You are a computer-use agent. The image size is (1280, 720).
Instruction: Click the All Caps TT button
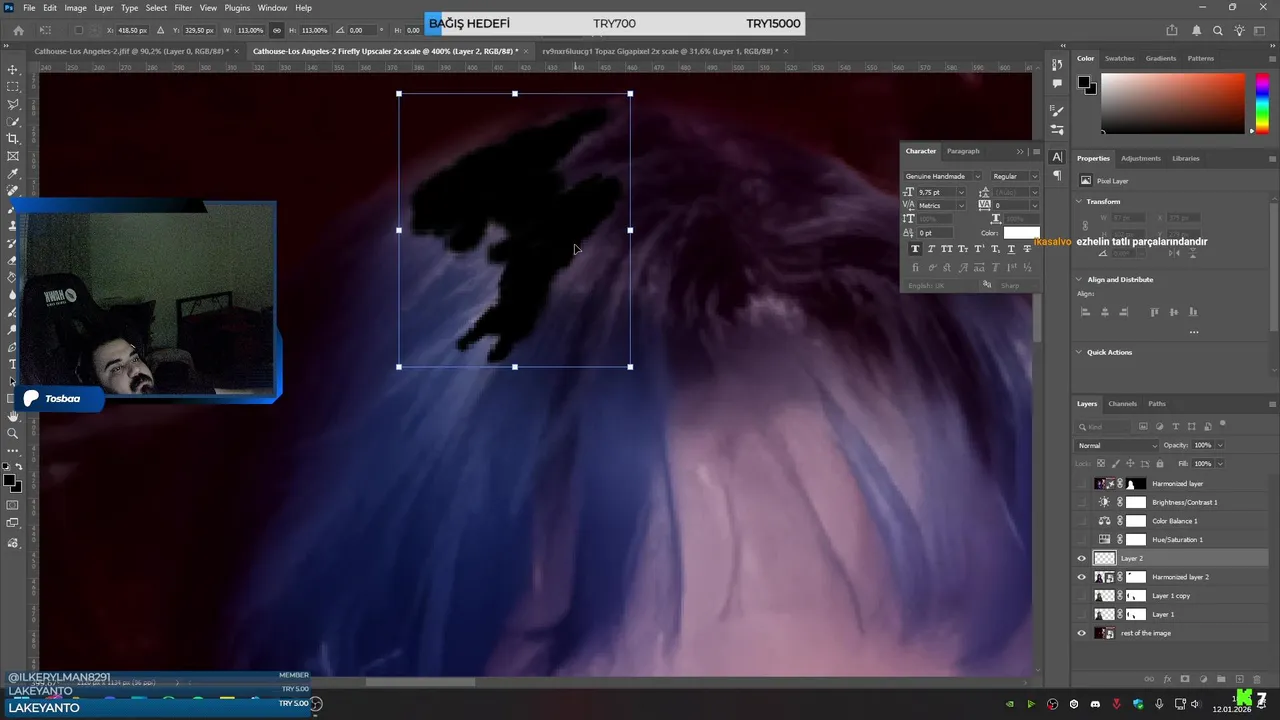[x=947, y=248]
